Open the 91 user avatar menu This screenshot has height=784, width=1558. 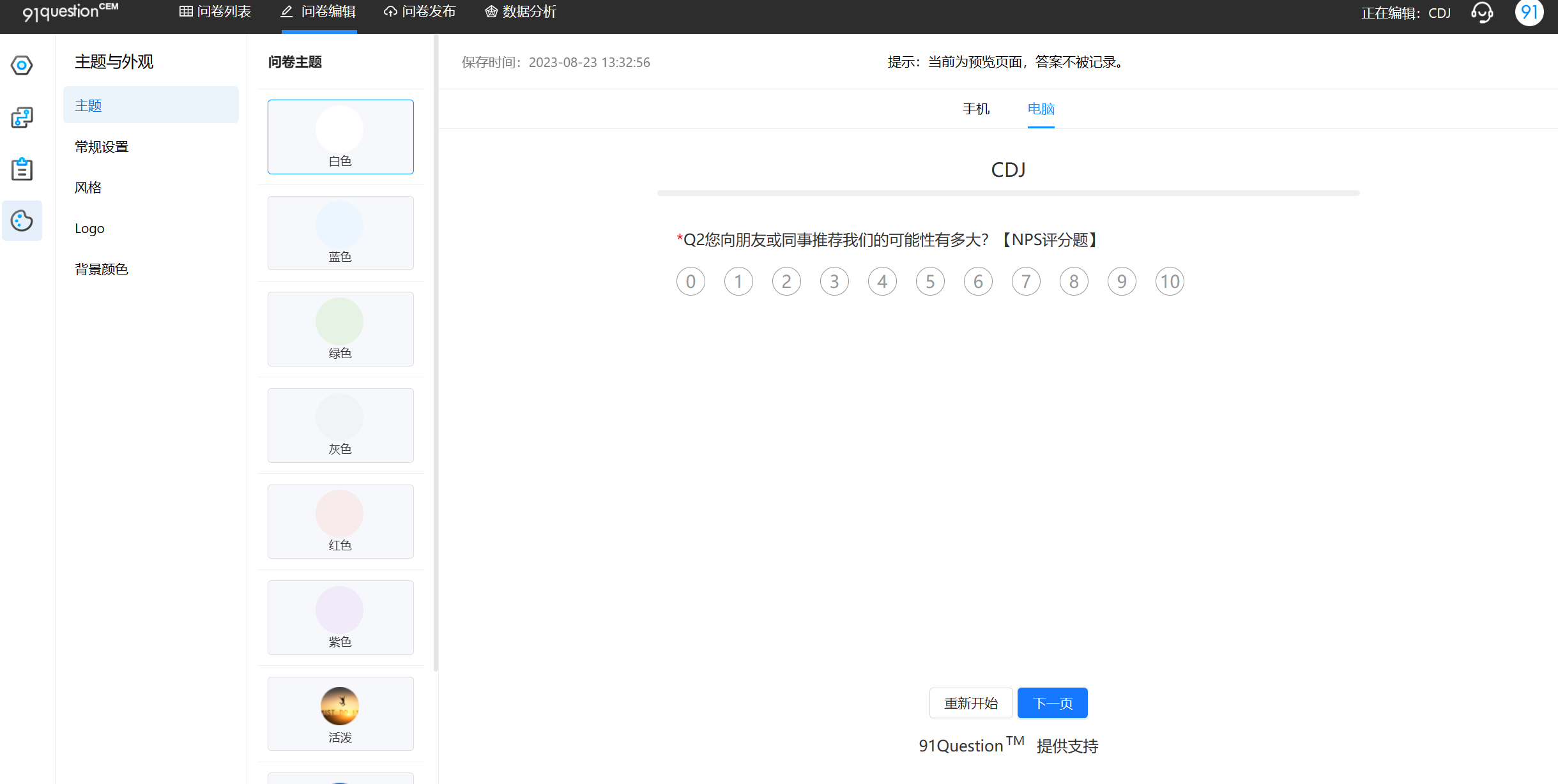(x=1529, y=12)
